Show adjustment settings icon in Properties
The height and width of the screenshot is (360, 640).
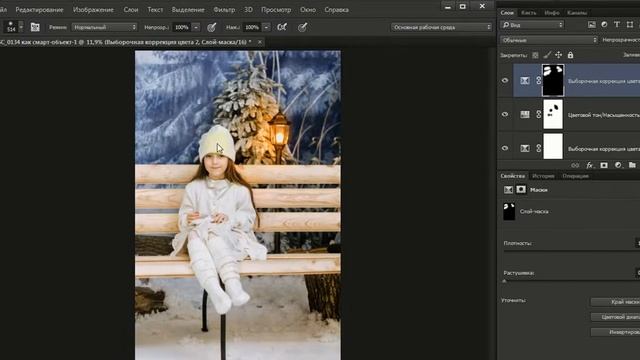(508, 190)
